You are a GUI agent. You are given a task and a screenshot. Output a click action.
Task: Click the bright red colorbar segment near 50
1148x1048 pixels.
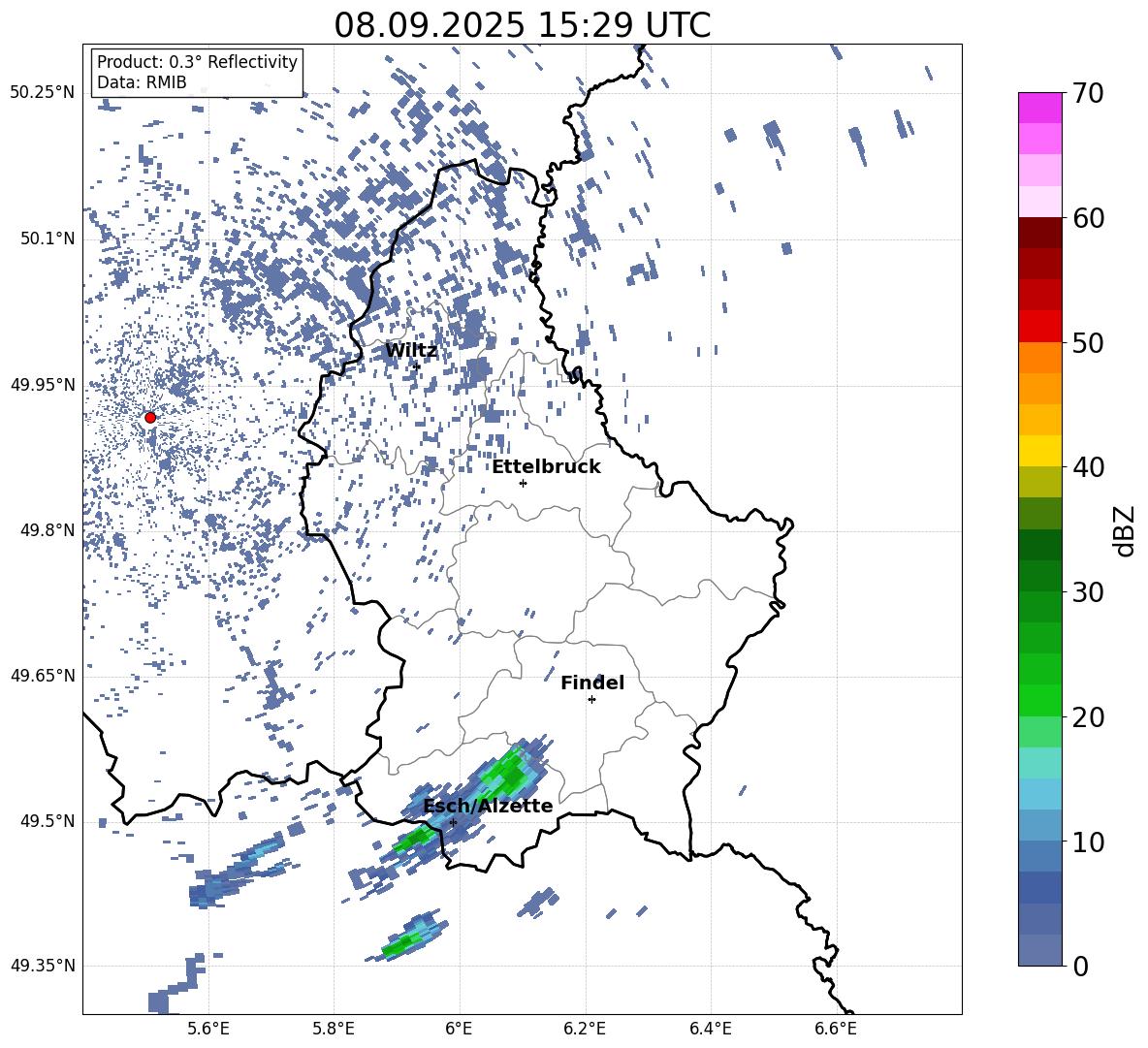(1039, 327)
